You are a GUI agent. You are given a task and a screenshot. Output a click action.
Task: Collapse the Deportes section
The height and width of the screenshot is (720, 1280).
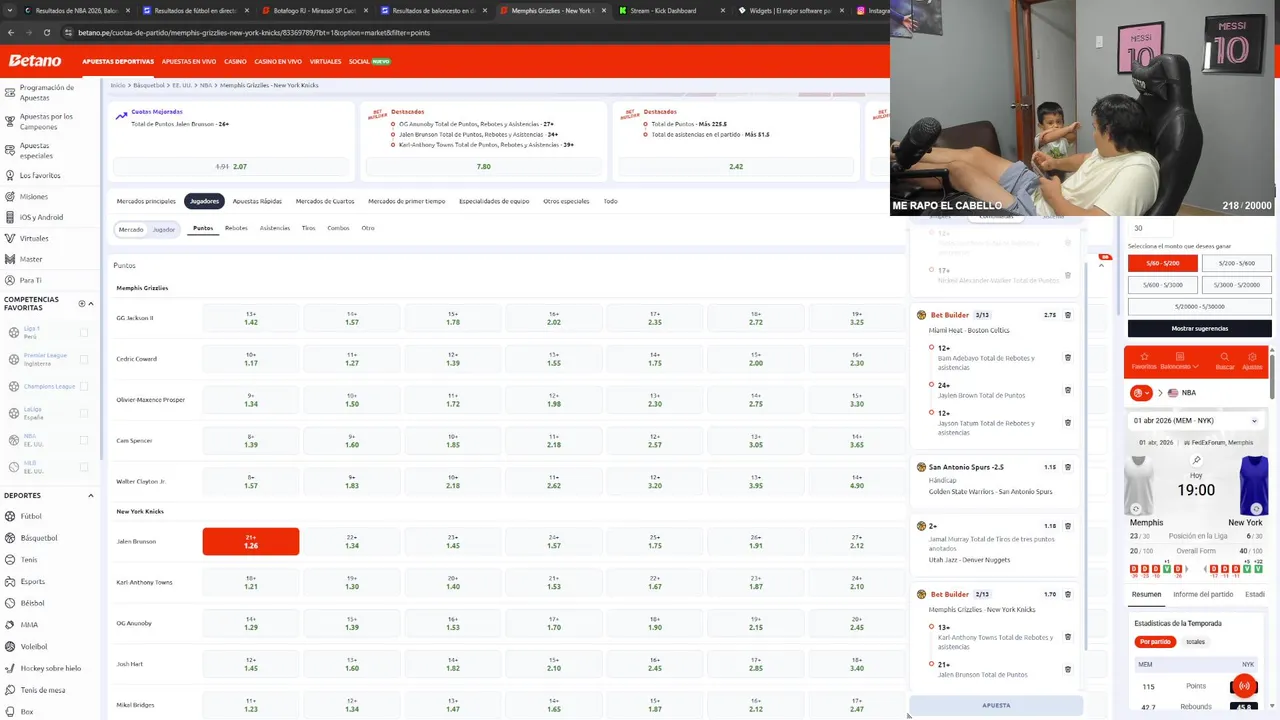pos(91,495)
